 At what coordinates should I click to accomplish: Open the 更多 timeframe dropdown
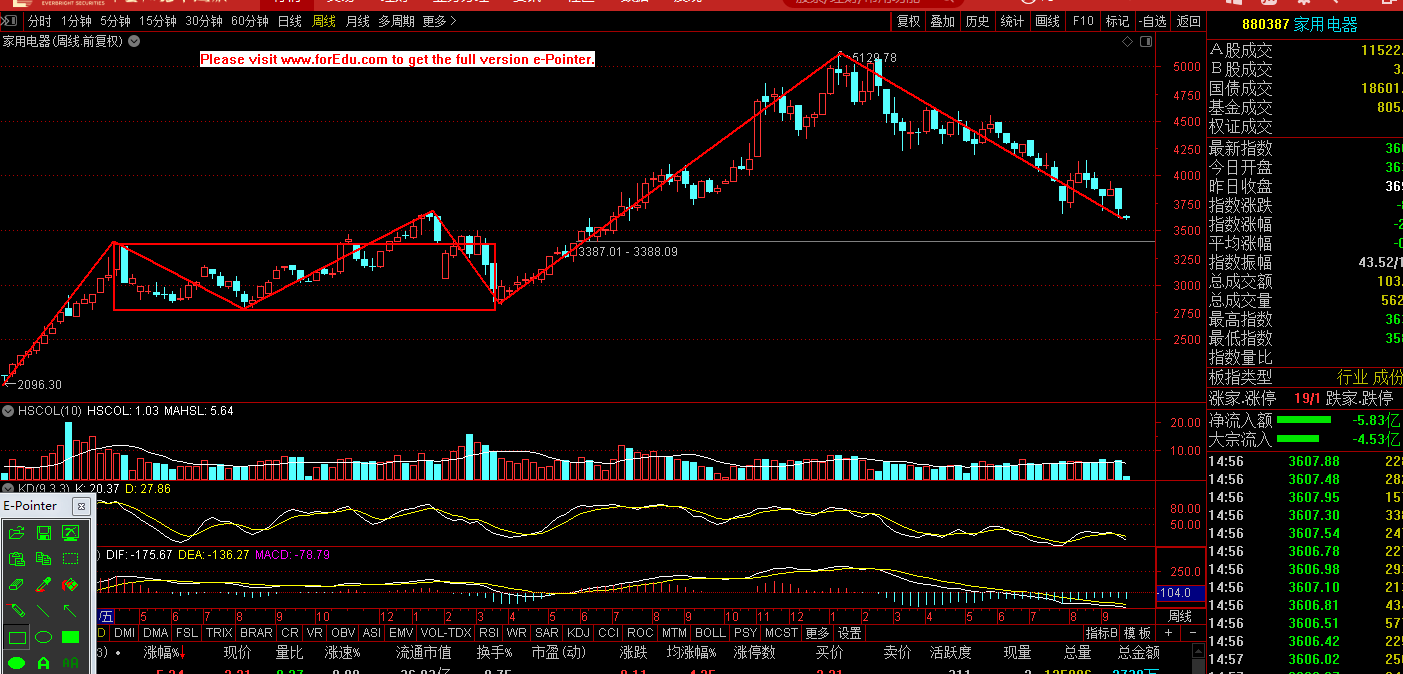pyautogui.click(x=440, y=21)
